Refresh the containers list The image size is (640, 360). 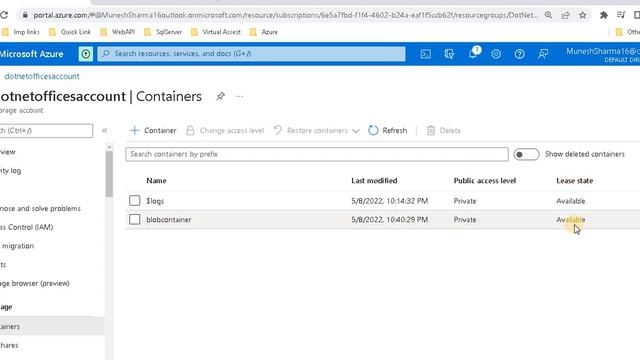tap(387, 131)
